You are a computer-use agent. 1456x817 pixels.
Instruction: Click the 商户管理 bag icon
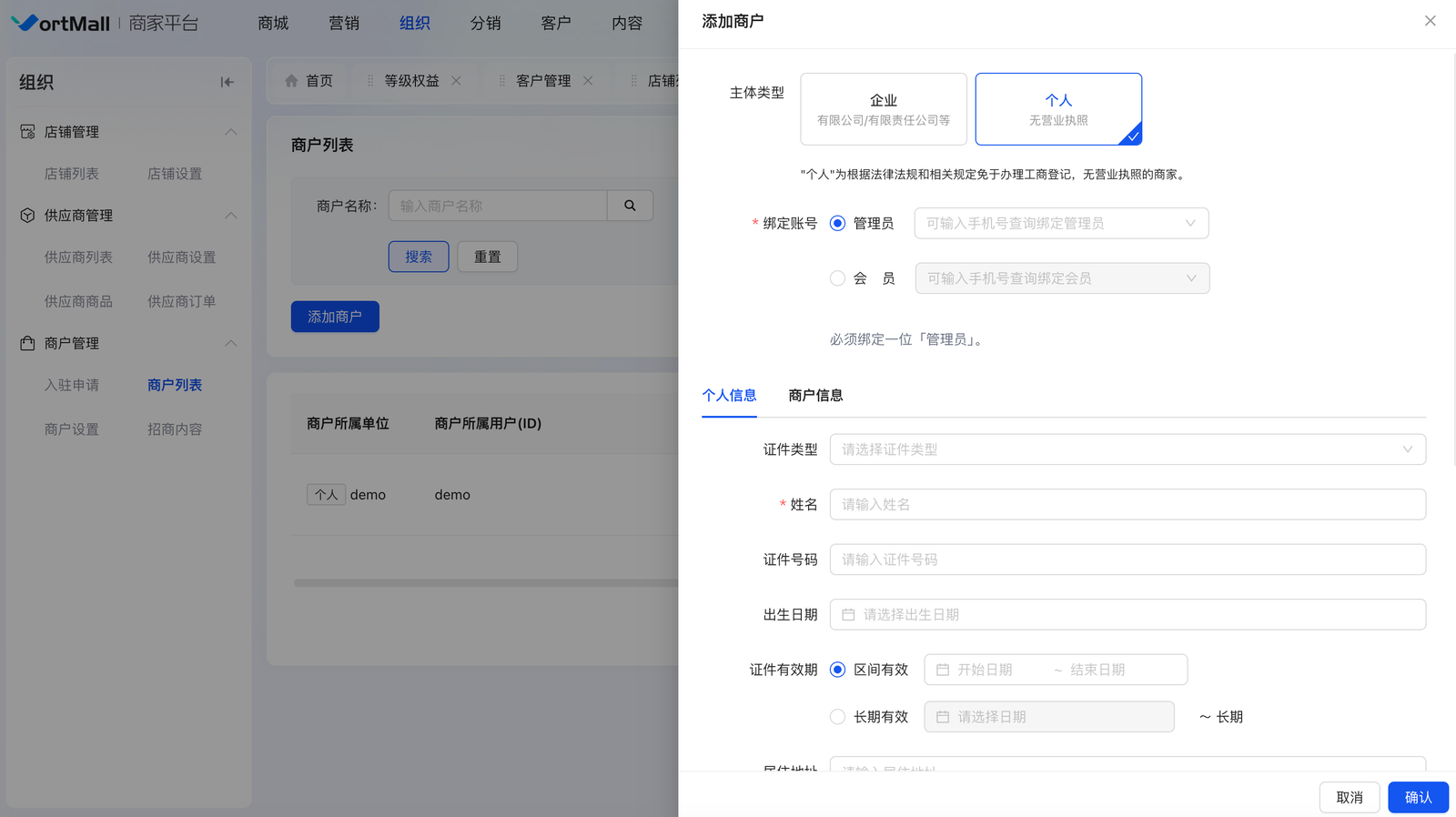coord(27,343)
